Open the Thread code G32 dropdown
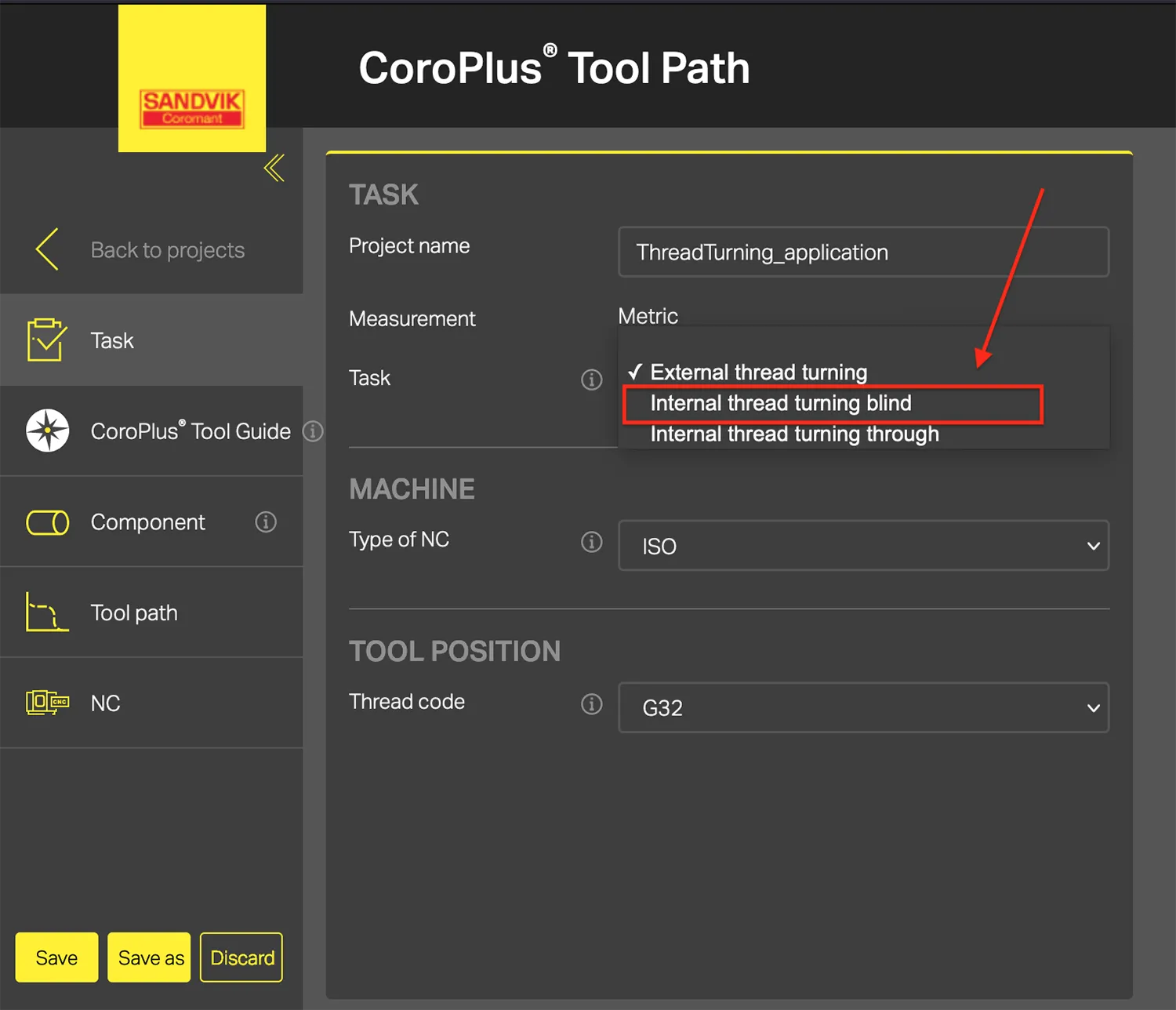 pos(863,707)
